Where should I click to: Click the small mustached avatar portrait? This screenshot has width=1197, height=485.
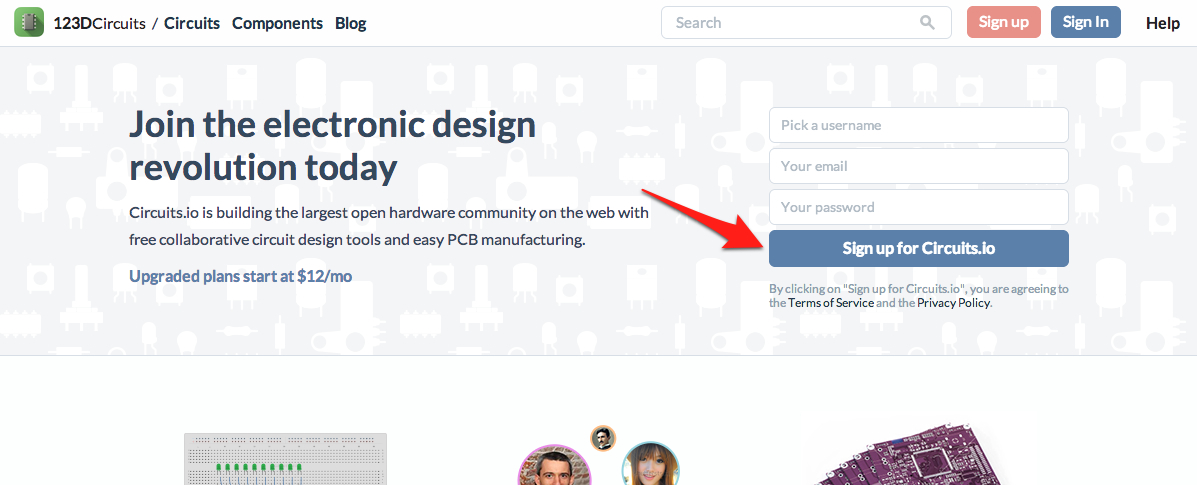602,437
